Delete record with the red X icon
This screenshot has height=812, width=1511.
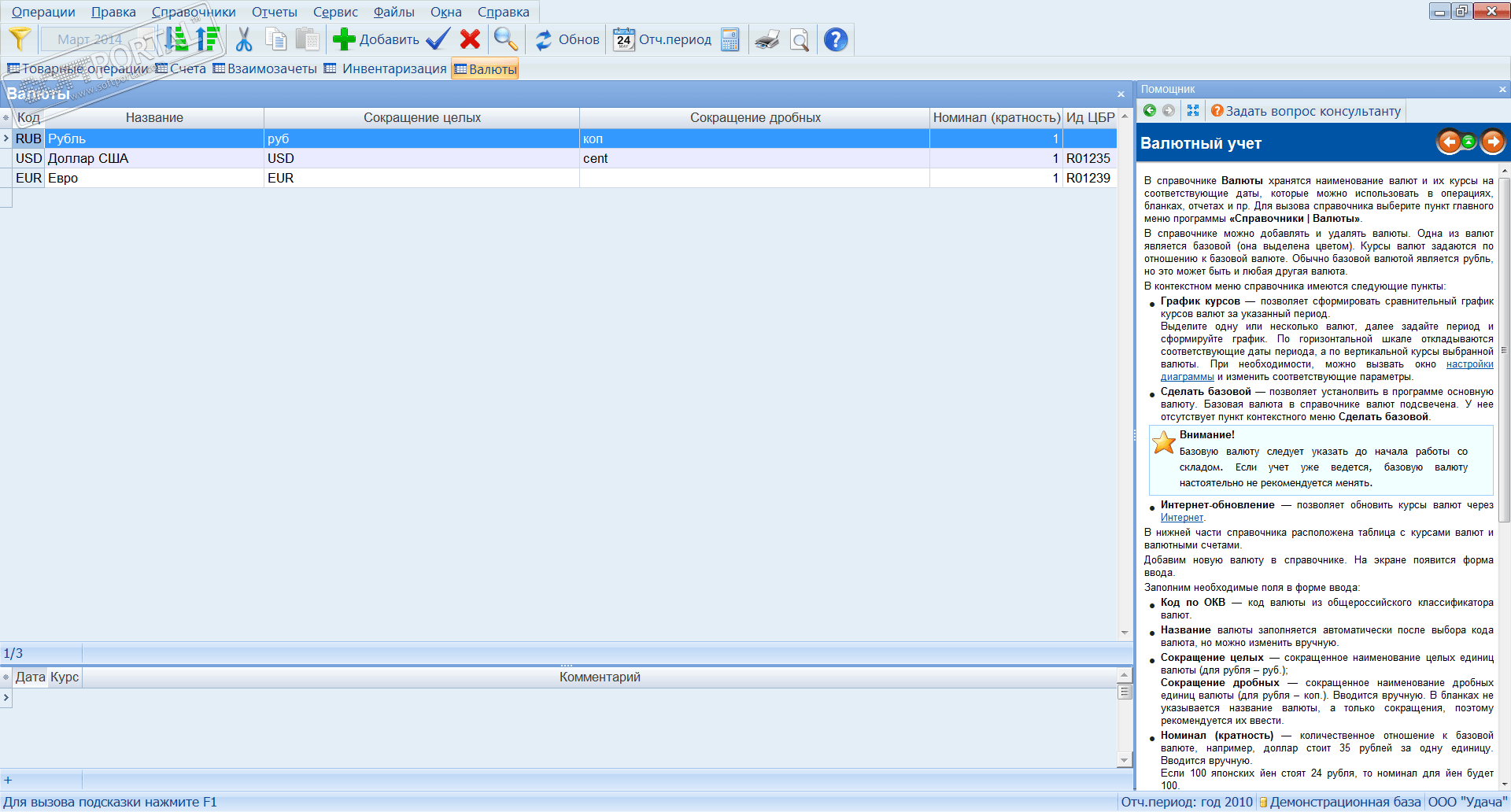471,39
